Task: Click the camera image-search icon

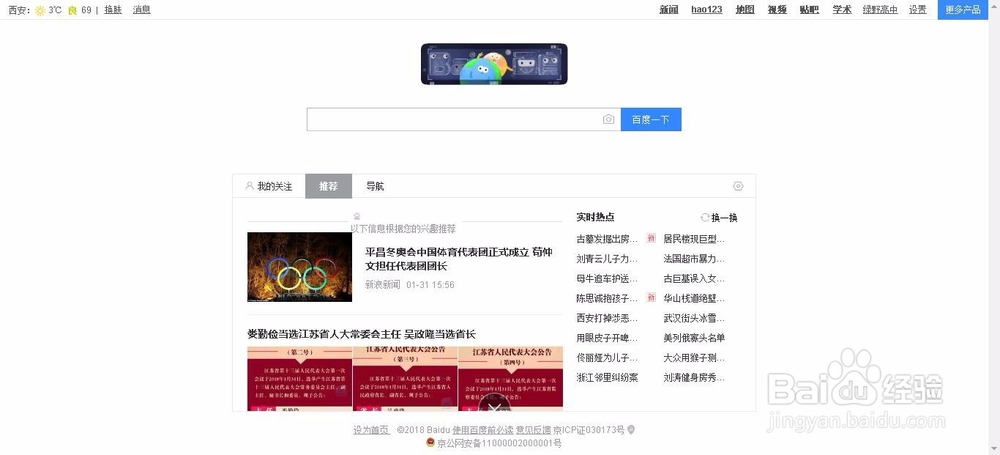Action: point(608,119)
